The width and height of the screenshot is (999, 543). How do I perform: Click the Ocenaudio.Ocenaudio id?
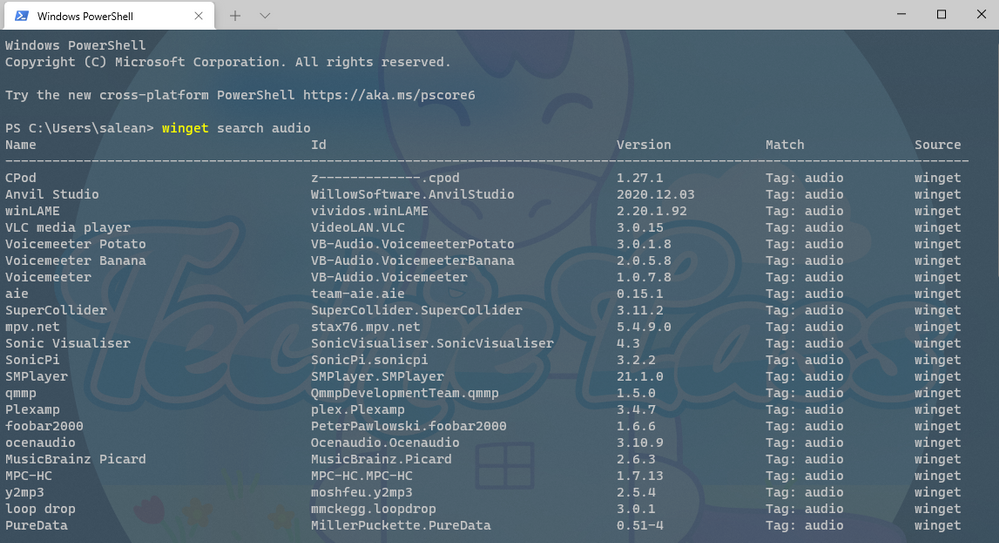coord(385,443)
